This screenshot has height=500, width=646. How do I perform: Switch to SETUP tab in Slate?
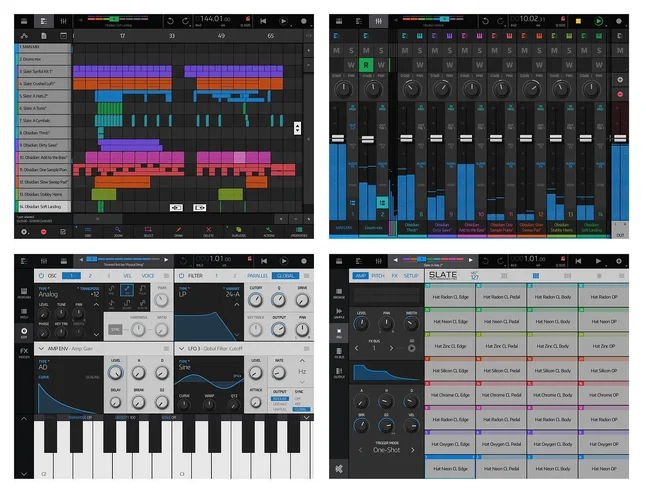[411, 276]
